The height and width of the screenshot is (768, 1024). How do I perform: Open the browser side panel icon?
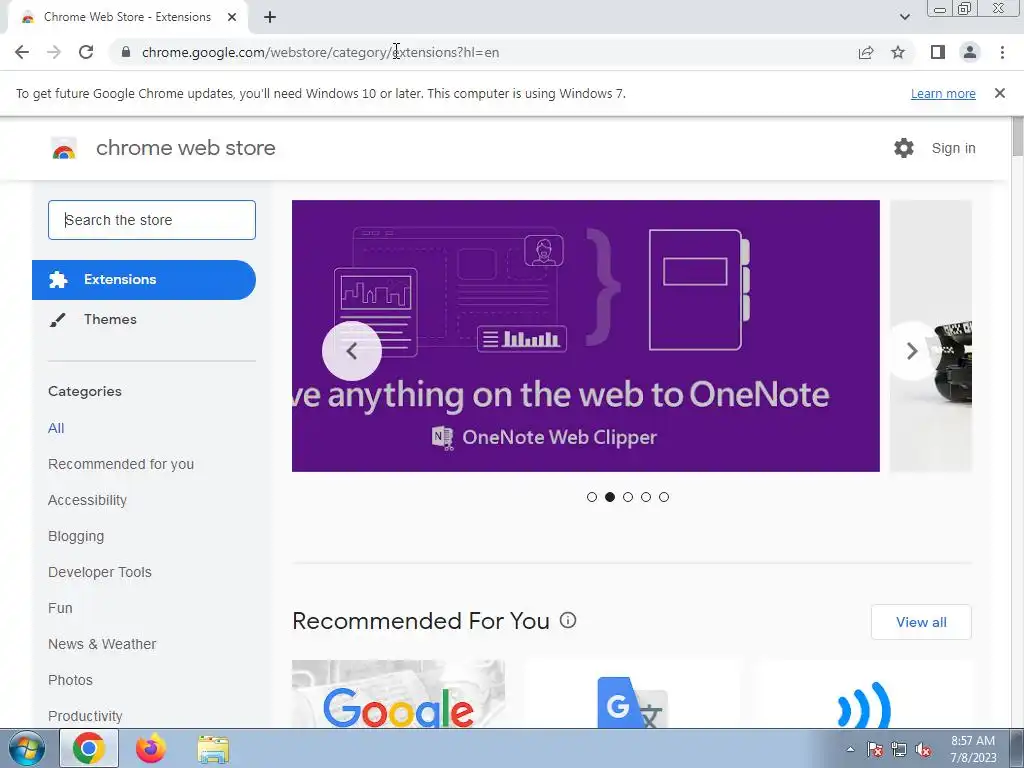coord(938,52)
